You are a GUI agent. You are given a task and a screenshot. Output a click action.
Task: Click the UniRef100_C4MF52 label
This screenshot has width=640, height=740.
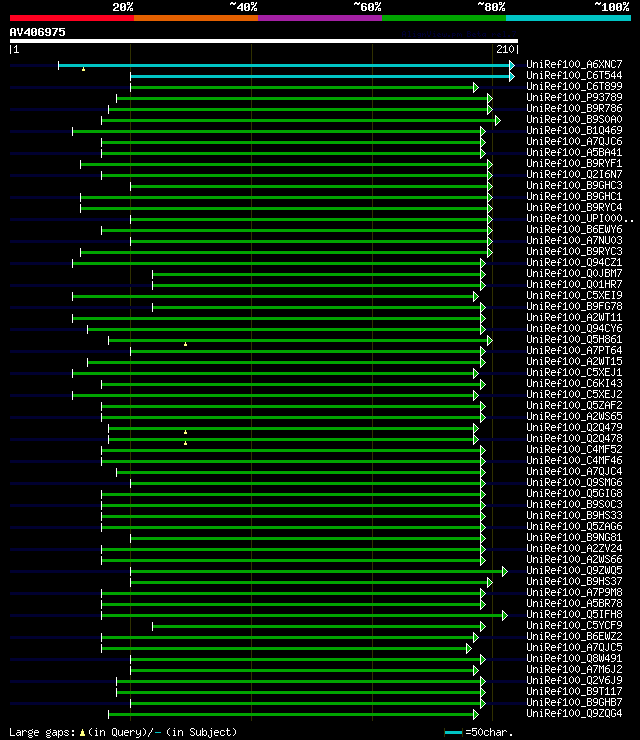click(x=574, y=449)
